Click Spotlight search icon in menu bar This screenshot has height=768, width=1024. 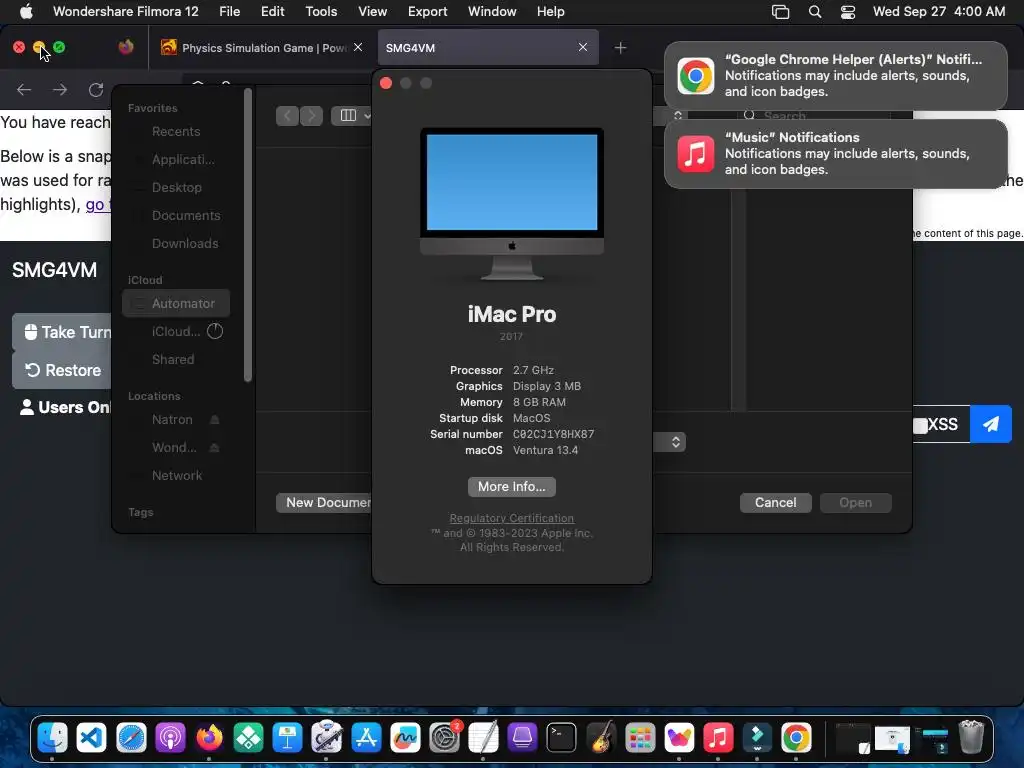pyautogui.click(x=815, y=12)
